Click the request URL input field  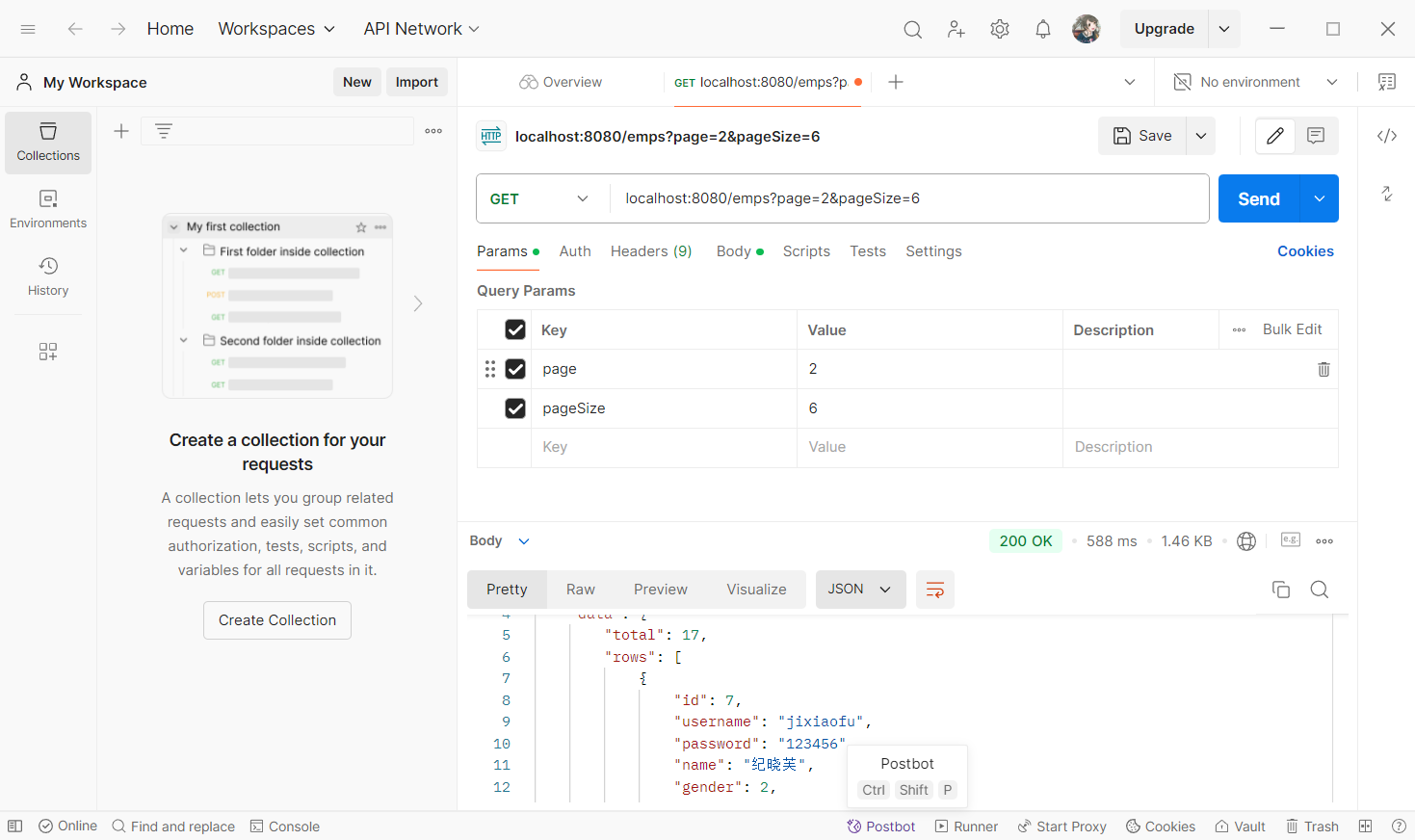coord(909,198)
